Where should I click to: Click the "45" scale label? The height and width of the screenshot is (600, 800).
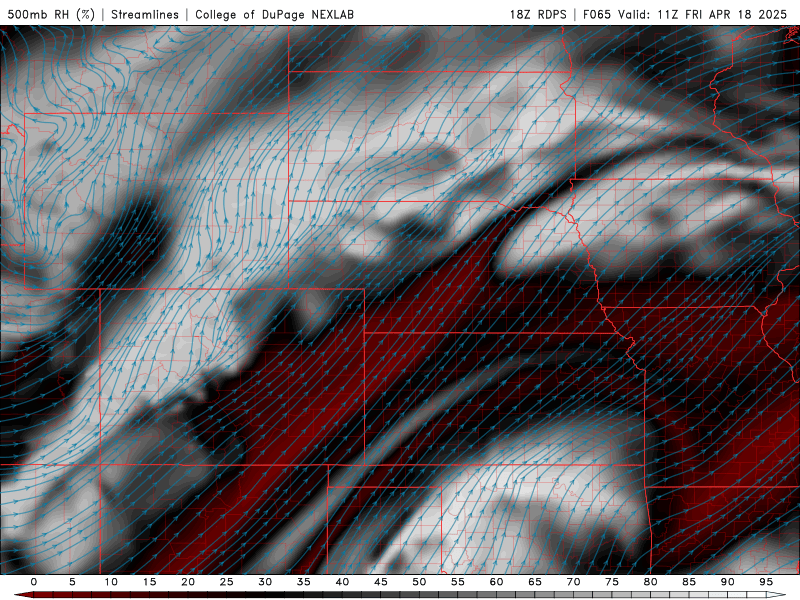pyautogui.click(x=381, y=582)
